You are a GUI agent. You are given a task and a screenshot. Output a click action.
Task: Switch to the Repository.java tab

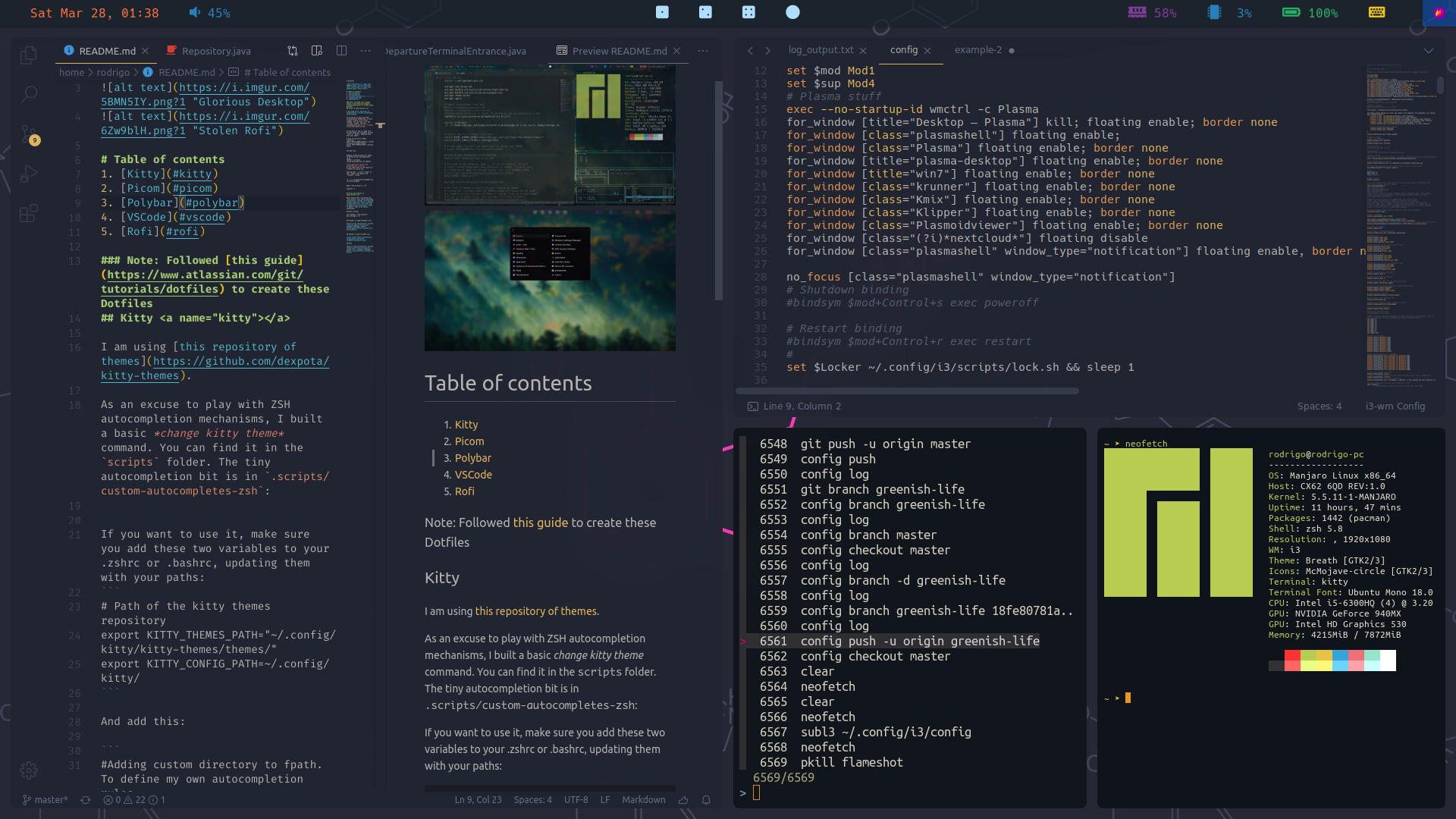click(215, 51)
